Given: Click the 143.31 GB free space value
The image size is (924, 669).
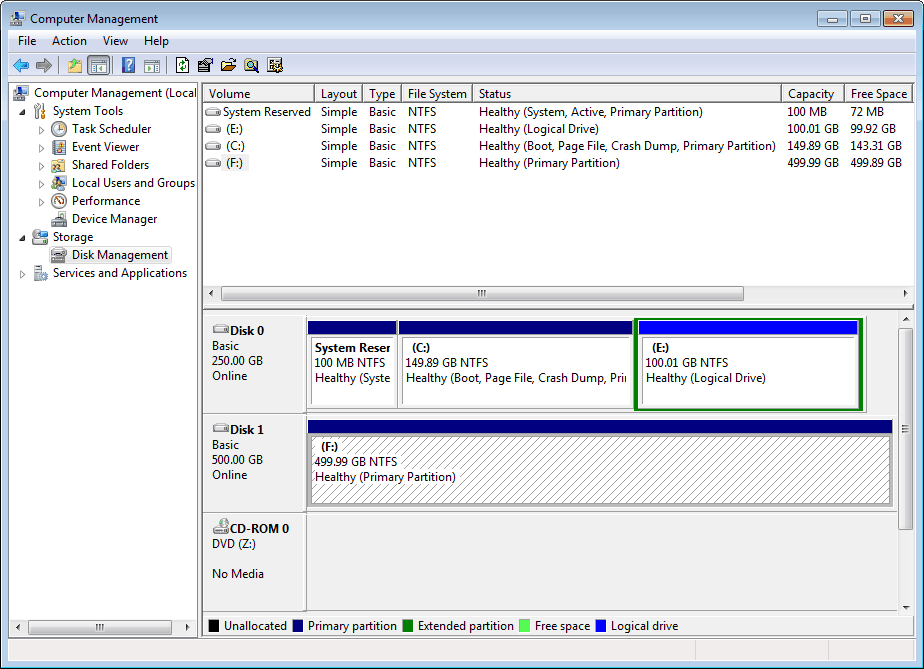Looking at the screenshot, I should 876,146.
